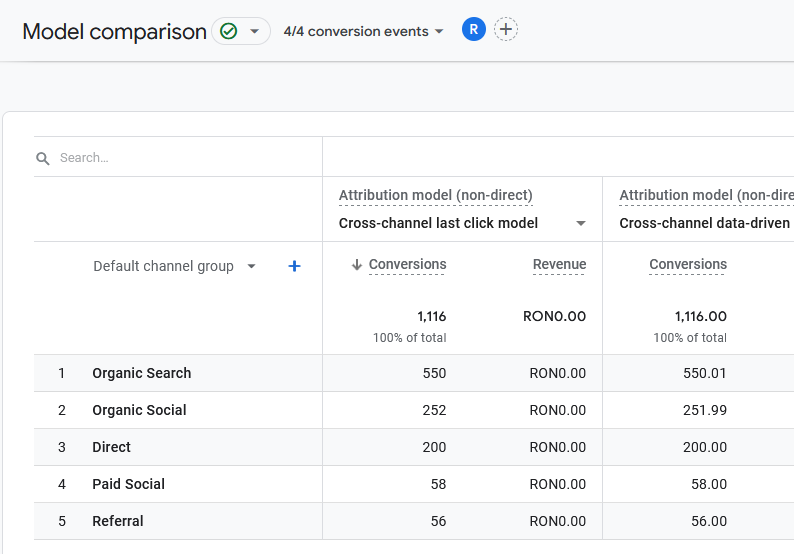
Task: Click the 200 conversions value
Action: pos(434,447)
